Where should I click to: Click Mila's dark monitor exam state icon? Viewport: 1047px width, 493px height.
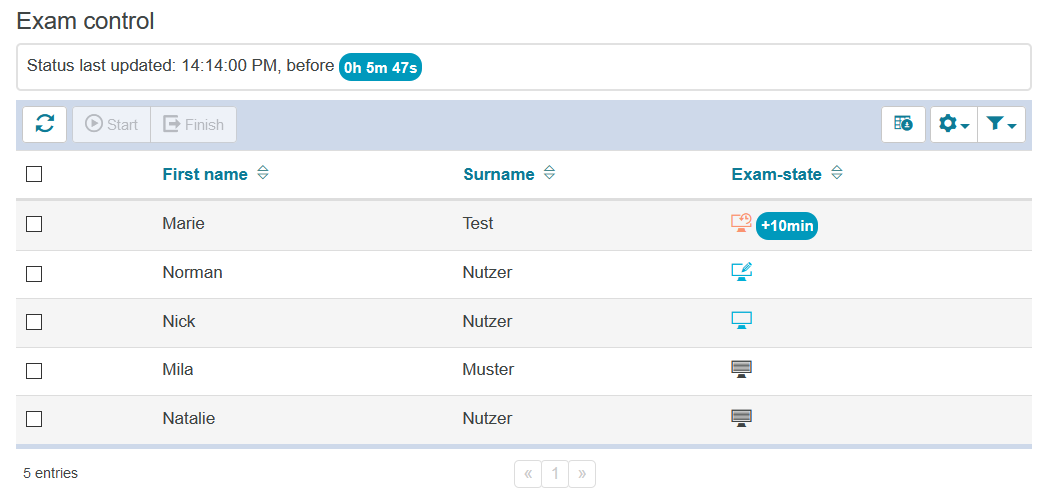pos(742,369)
